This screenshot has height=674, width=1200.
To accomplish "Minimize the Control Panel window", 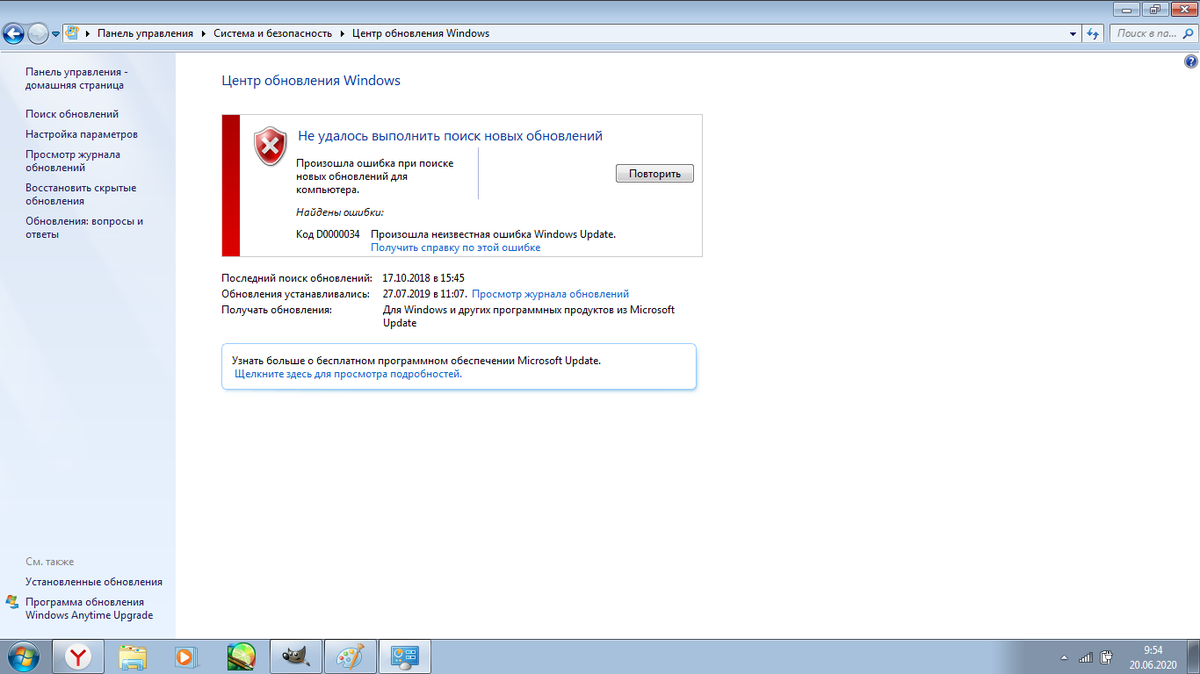I will tap(1126, 7).
